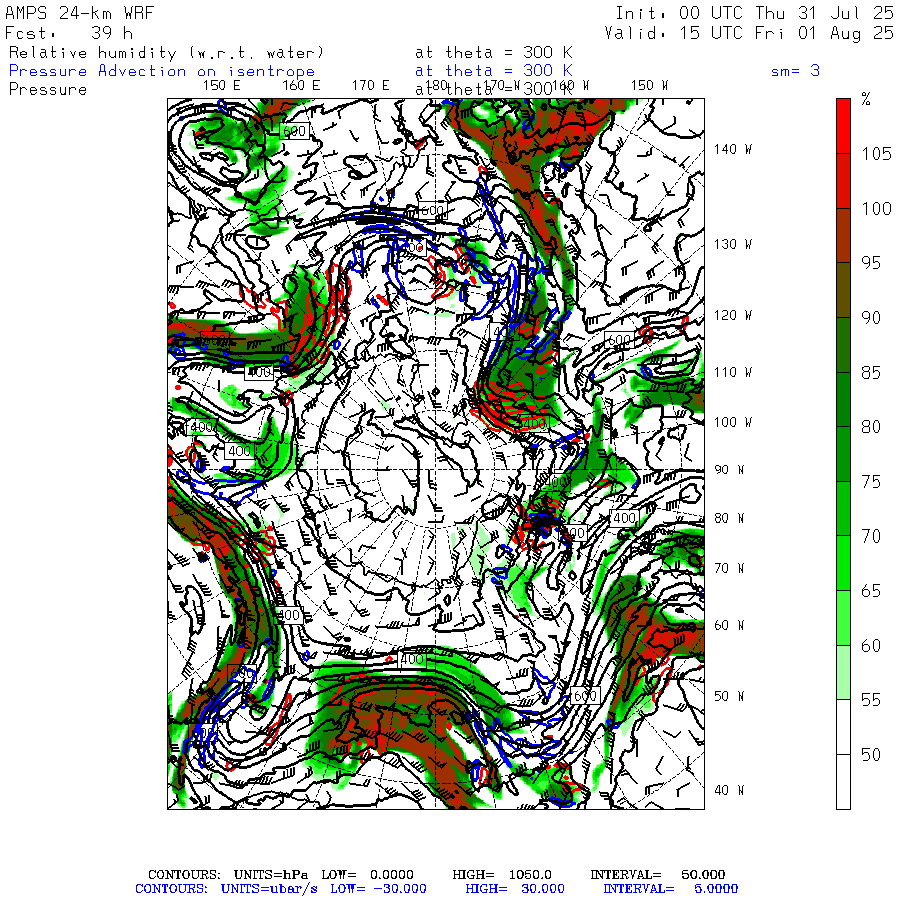Image resolution: width=900 pixels, height=900 pixels.
Task: Click the '100 W' longitude label
Action: 732,422
